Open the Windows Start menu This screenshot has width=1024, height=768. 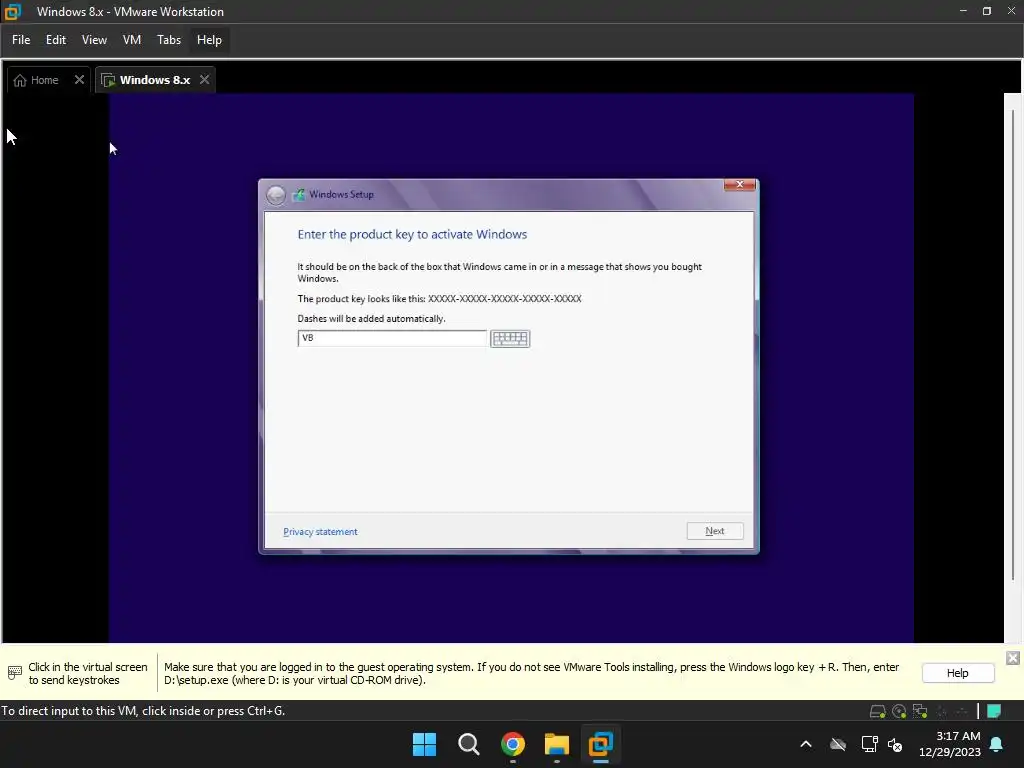point(424,744)
